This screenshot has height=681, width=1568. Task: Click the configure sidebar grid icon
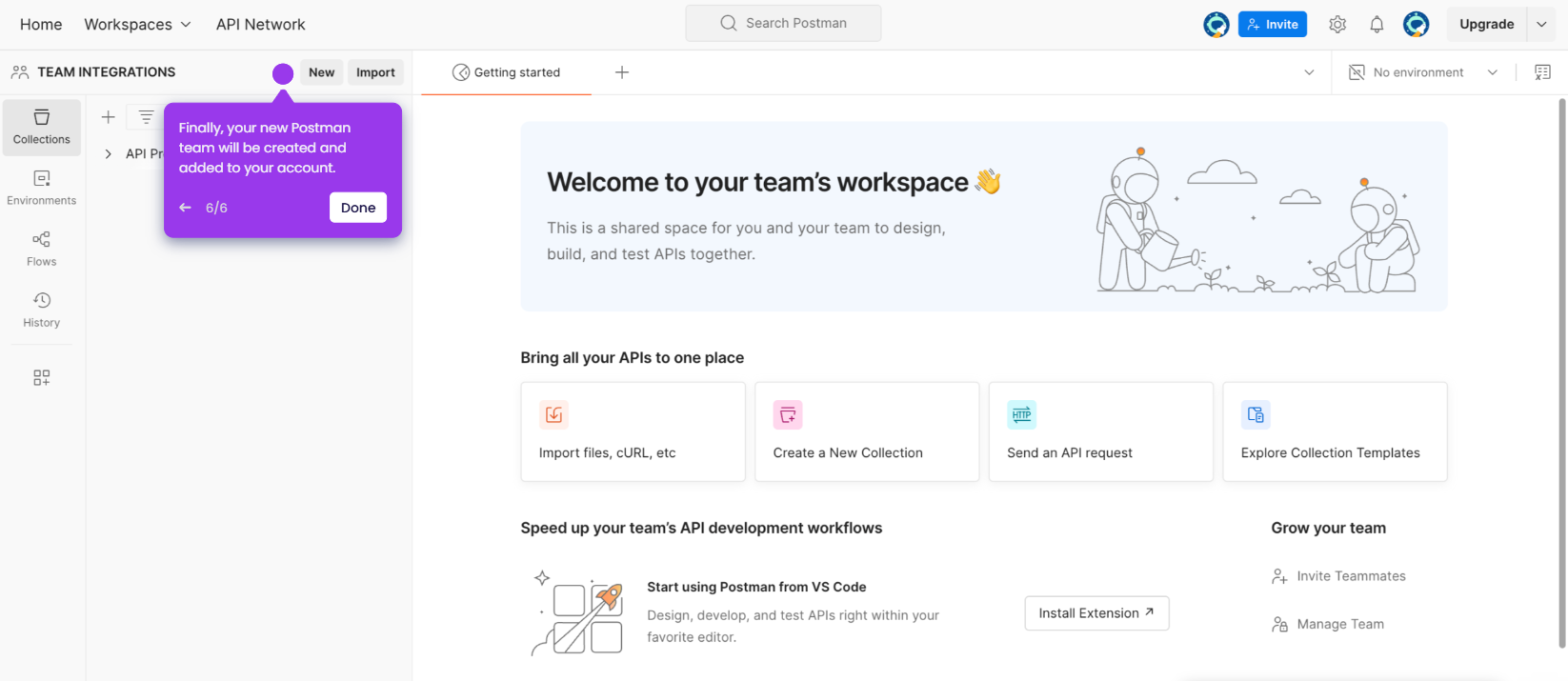click(42, 378)
